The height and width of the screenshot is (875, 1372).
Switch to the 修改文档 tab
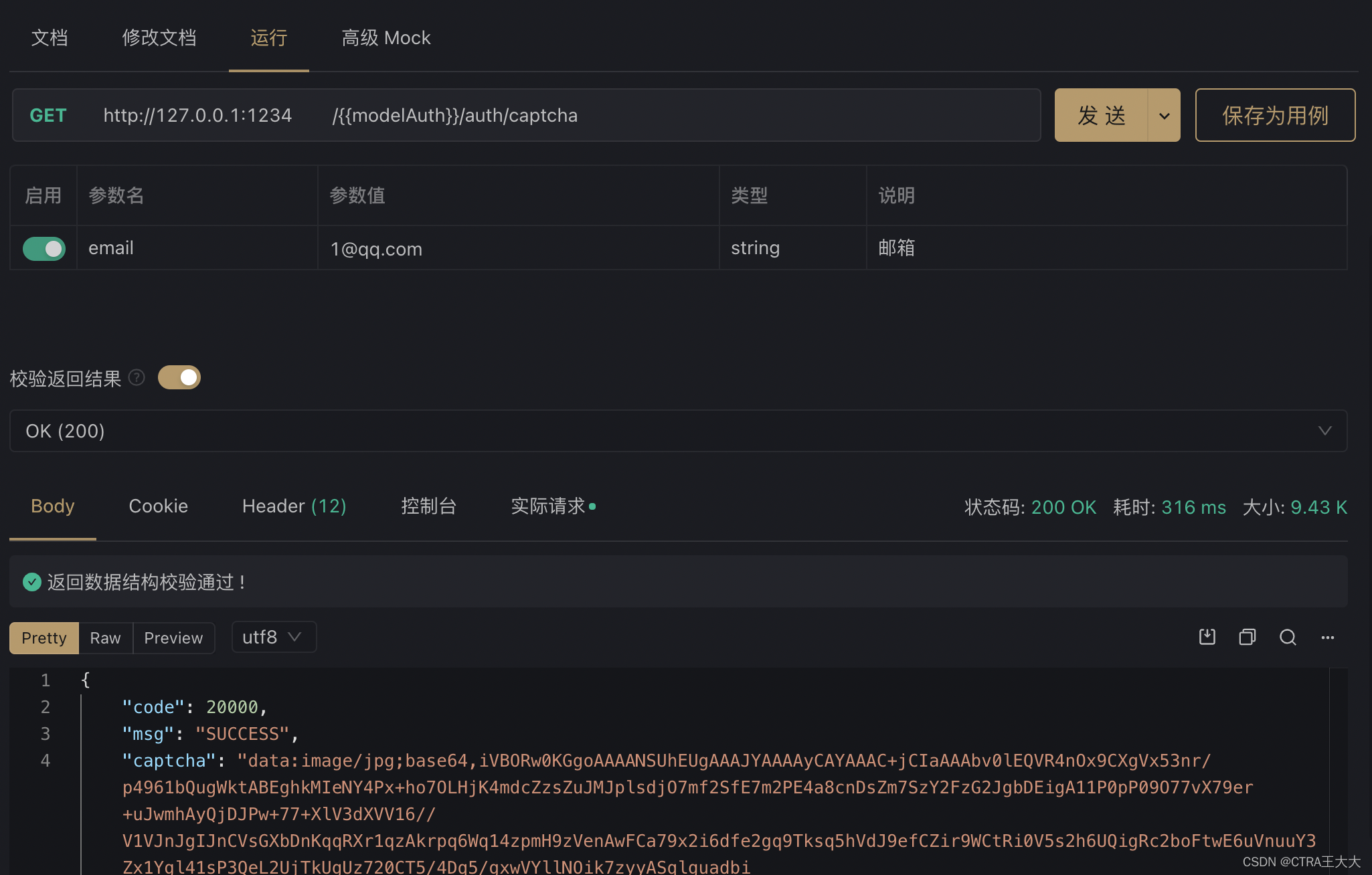click(x=159, y=37)
